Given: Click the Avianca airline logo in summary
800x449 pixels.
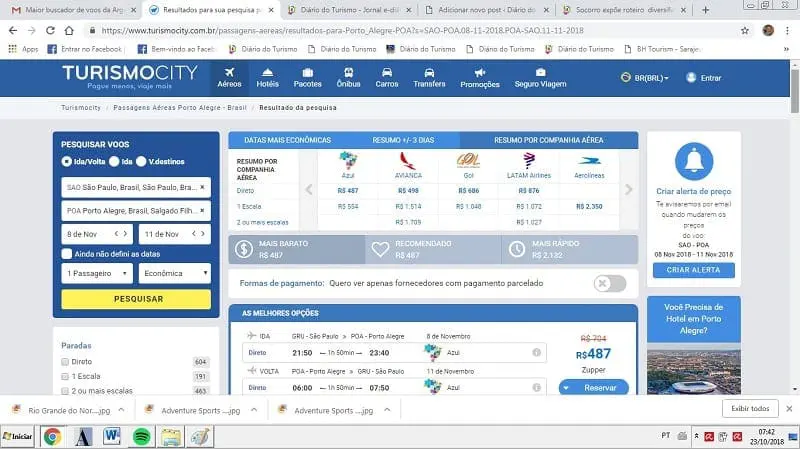Looking at the screenshot, I should [x=408, y=161].
